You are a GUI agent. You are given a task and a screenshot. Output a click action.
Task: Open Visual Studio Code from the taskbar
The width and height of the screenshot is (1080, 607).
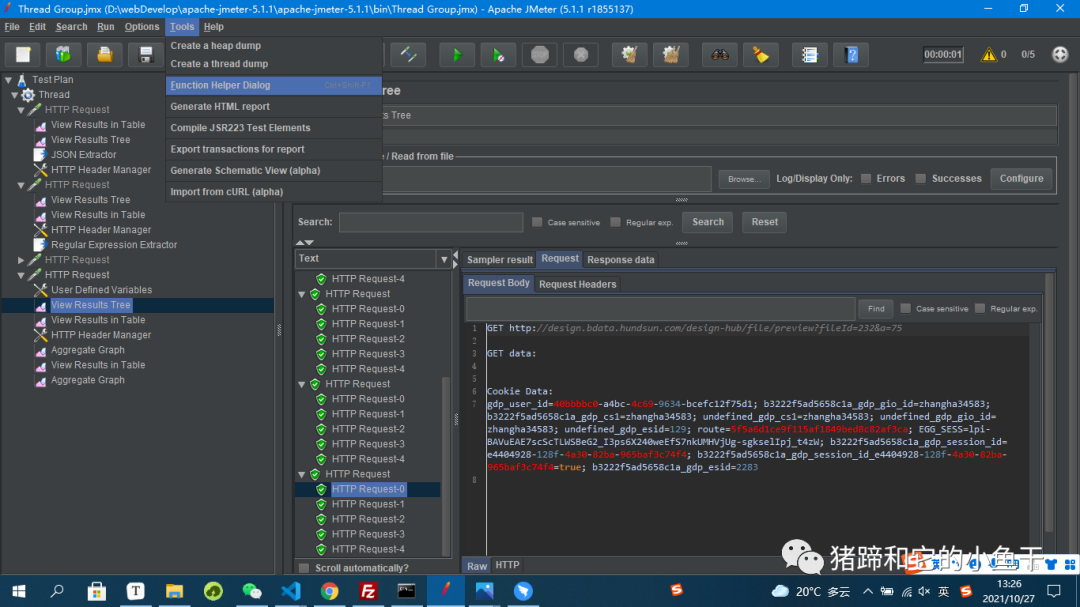point(291,591)
